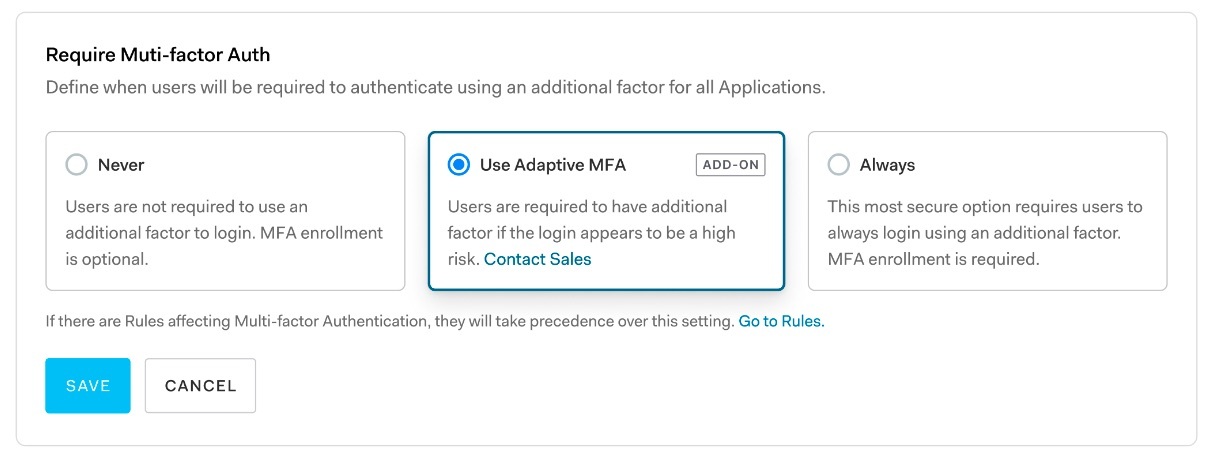Open the Contact Sales link

[537, 259]
